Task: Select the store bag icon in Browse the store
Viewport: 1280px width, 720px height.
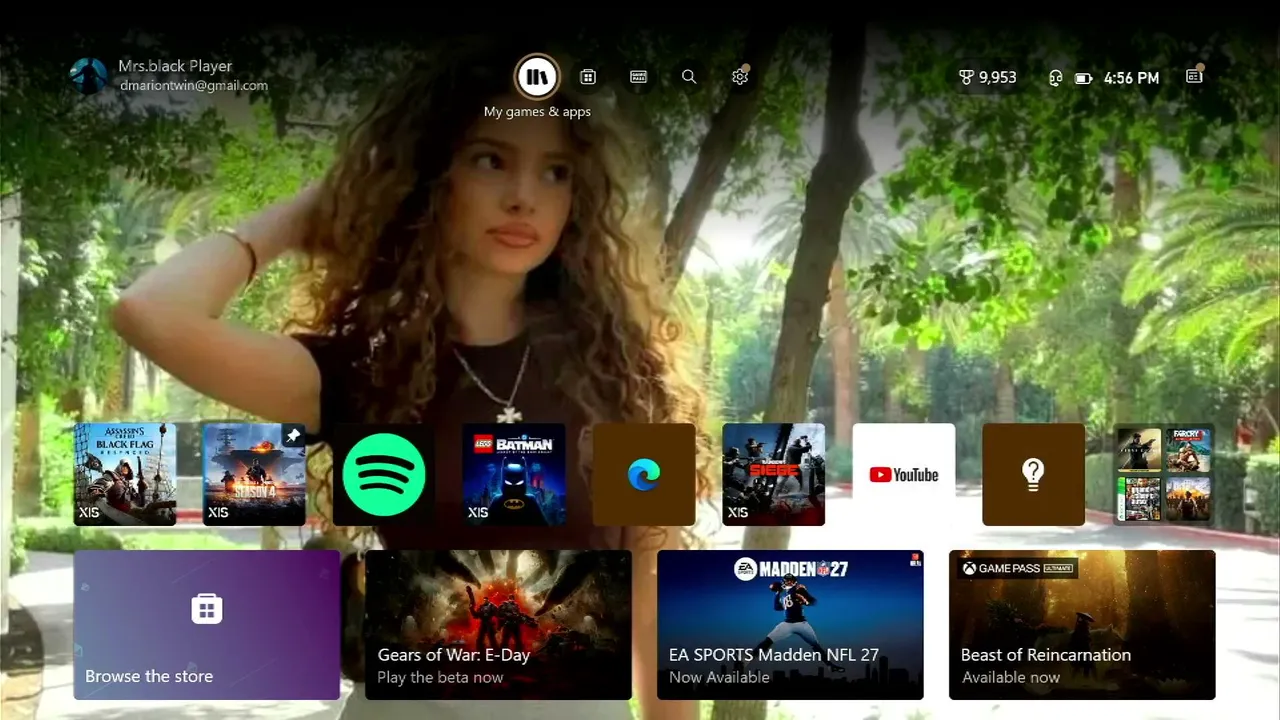Action: [207, 608]
